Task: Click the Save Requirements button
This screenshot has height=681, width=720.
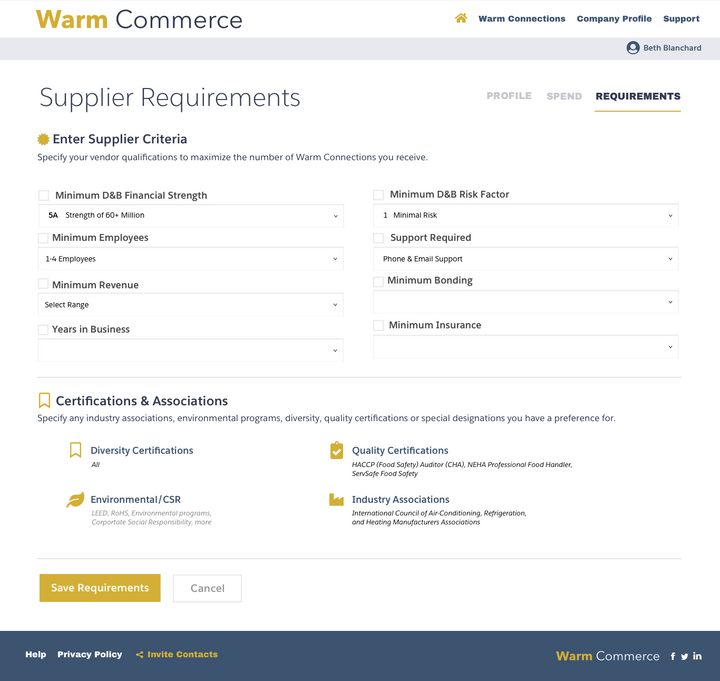Action: (100, 588)
